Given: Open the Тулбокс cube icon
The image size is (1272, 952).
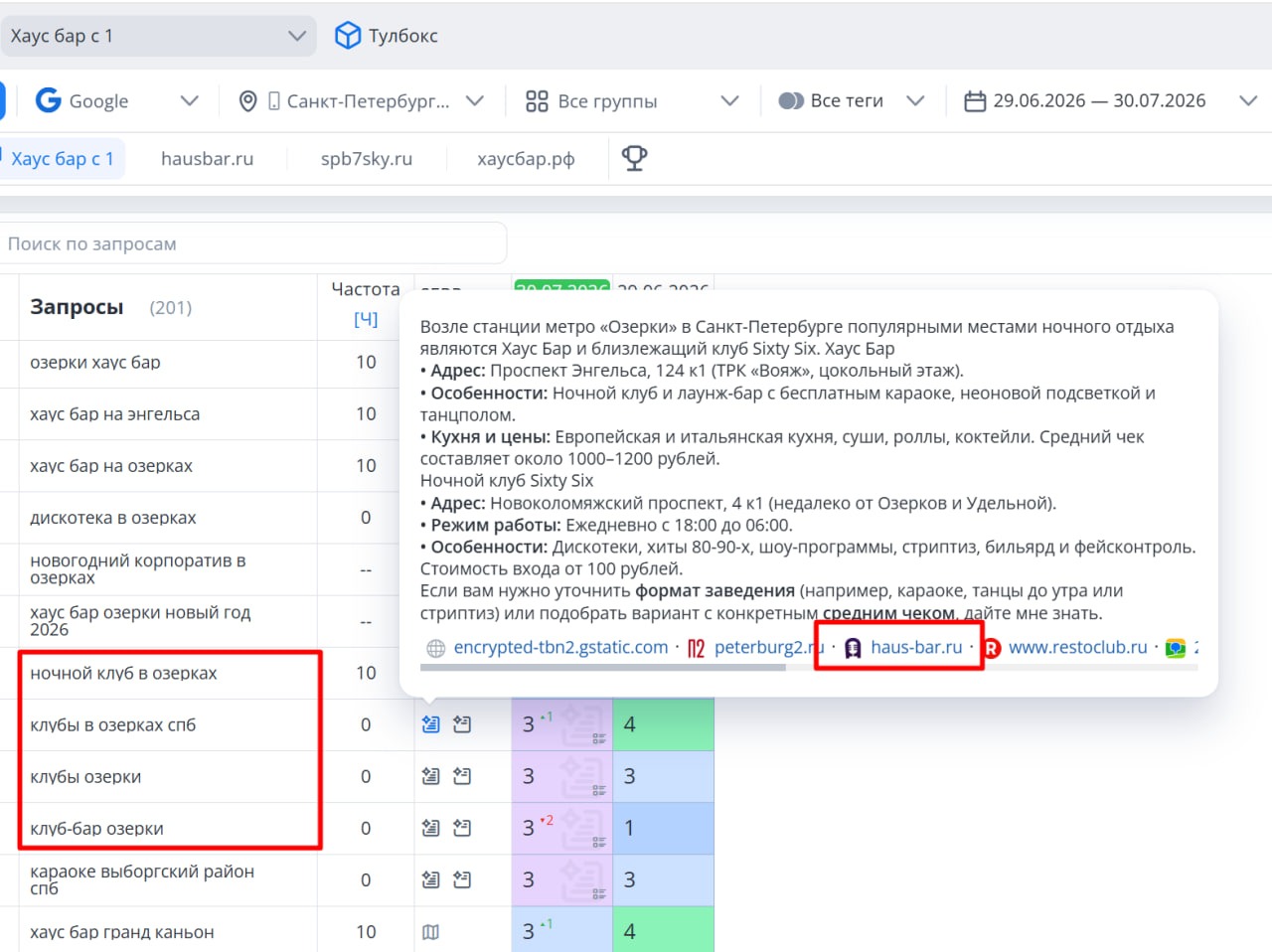Looking at the screenshot, I should point(347,36).
